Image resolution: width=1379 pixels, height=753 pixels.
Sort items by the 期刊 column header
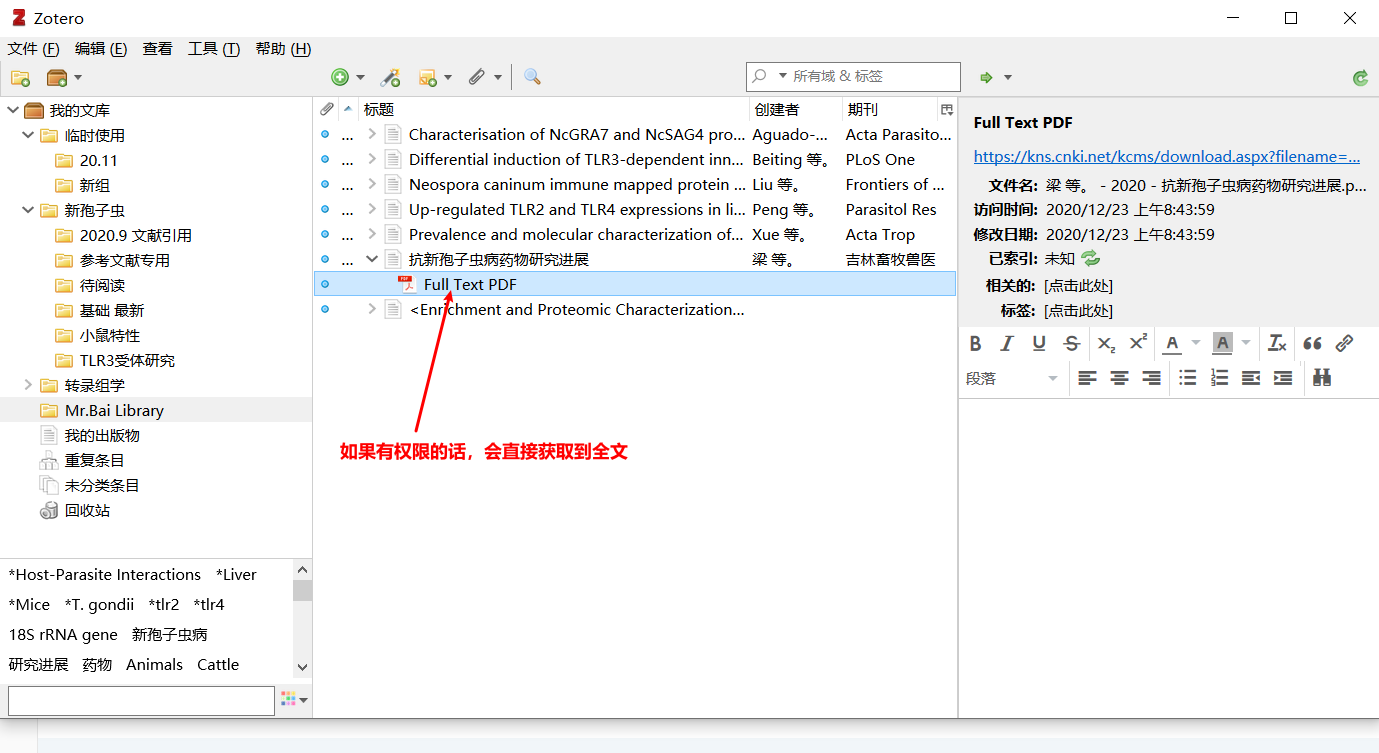coord(889,109)
